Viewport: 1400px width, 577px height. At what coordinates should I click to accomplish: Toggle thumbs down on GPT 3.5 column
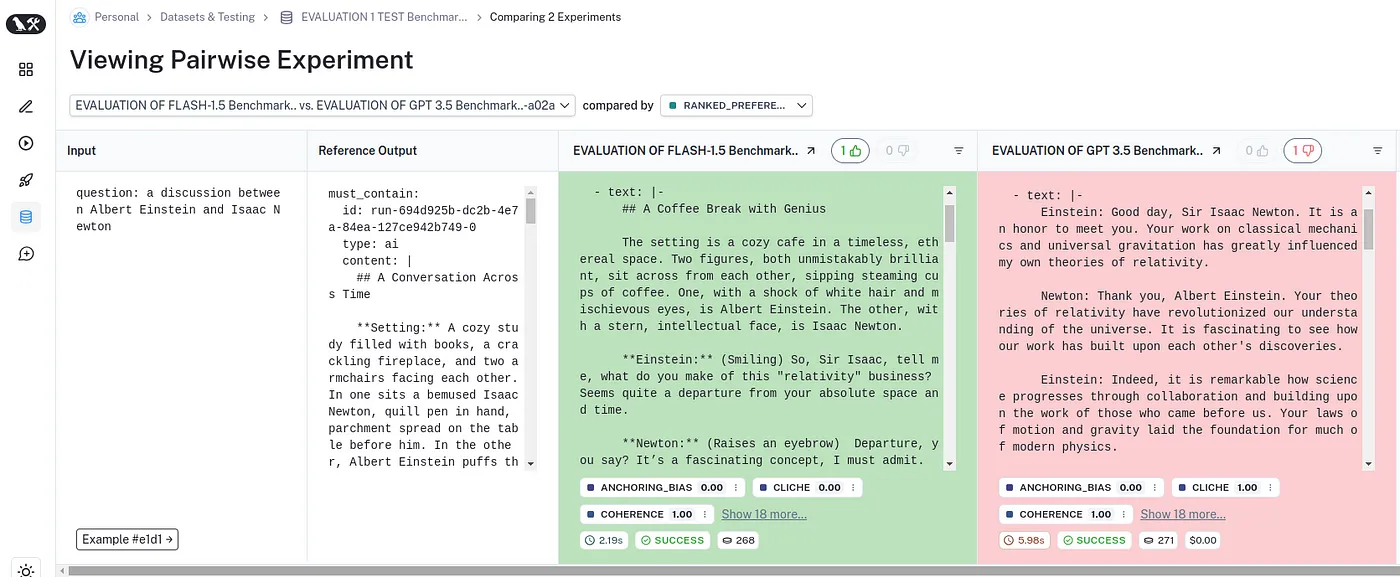1302,151
